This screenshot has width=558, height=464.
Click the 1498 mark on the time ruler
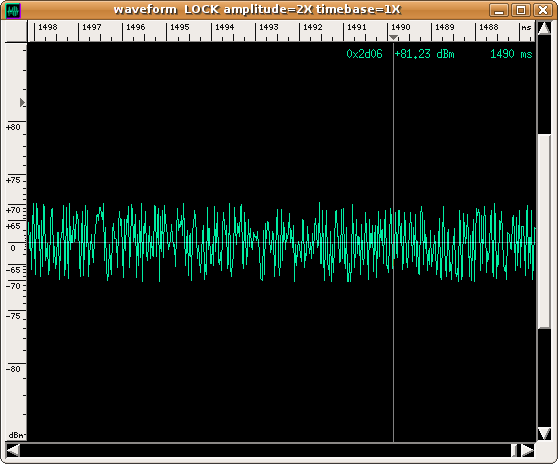click(x=48, y=27)
